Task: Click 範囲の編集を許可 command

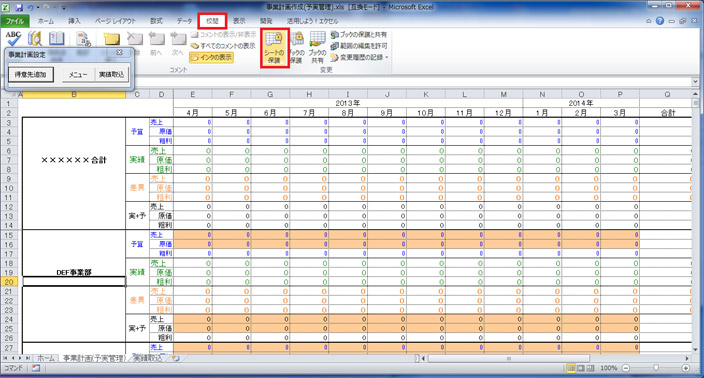Action: pyautogui.click(x=358, y=46)
